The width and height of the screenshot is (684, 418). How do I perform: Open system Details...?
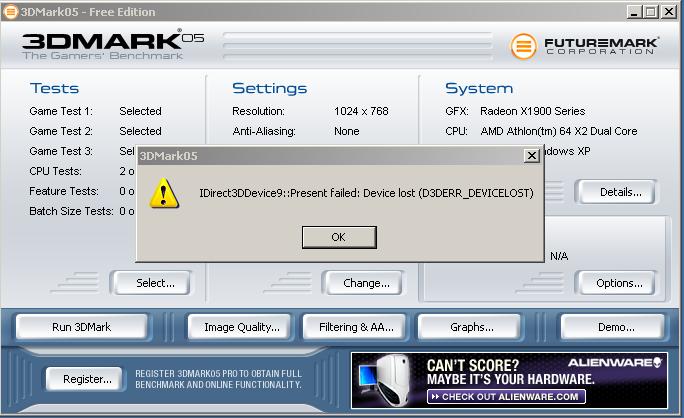(x=616, y=192)
